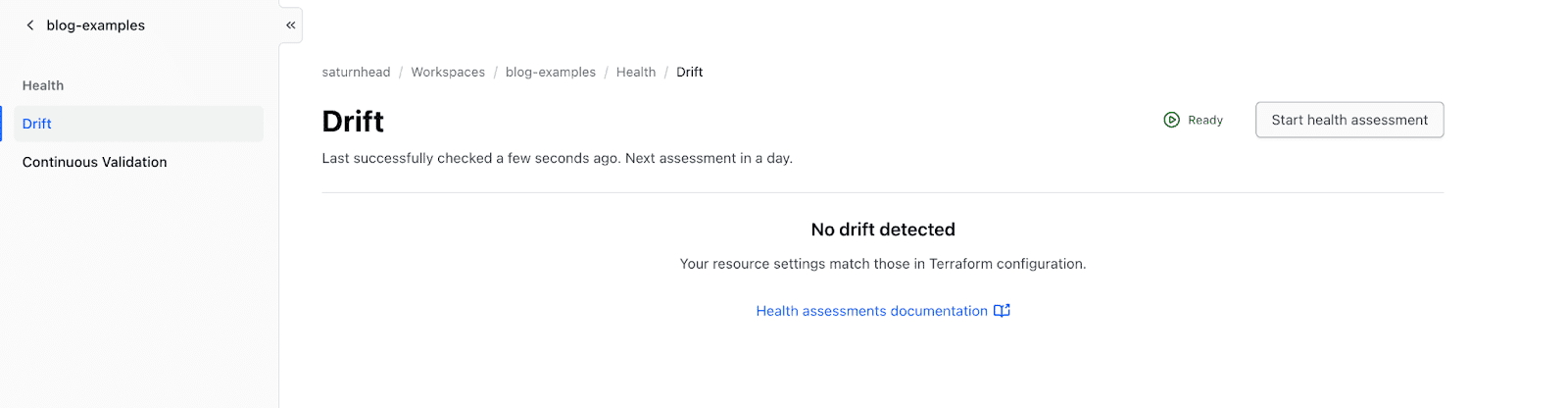The width and height of the screenshot is (1568, 408).
Task: Click the Health sidebar heading
Action: pos(43,86)
